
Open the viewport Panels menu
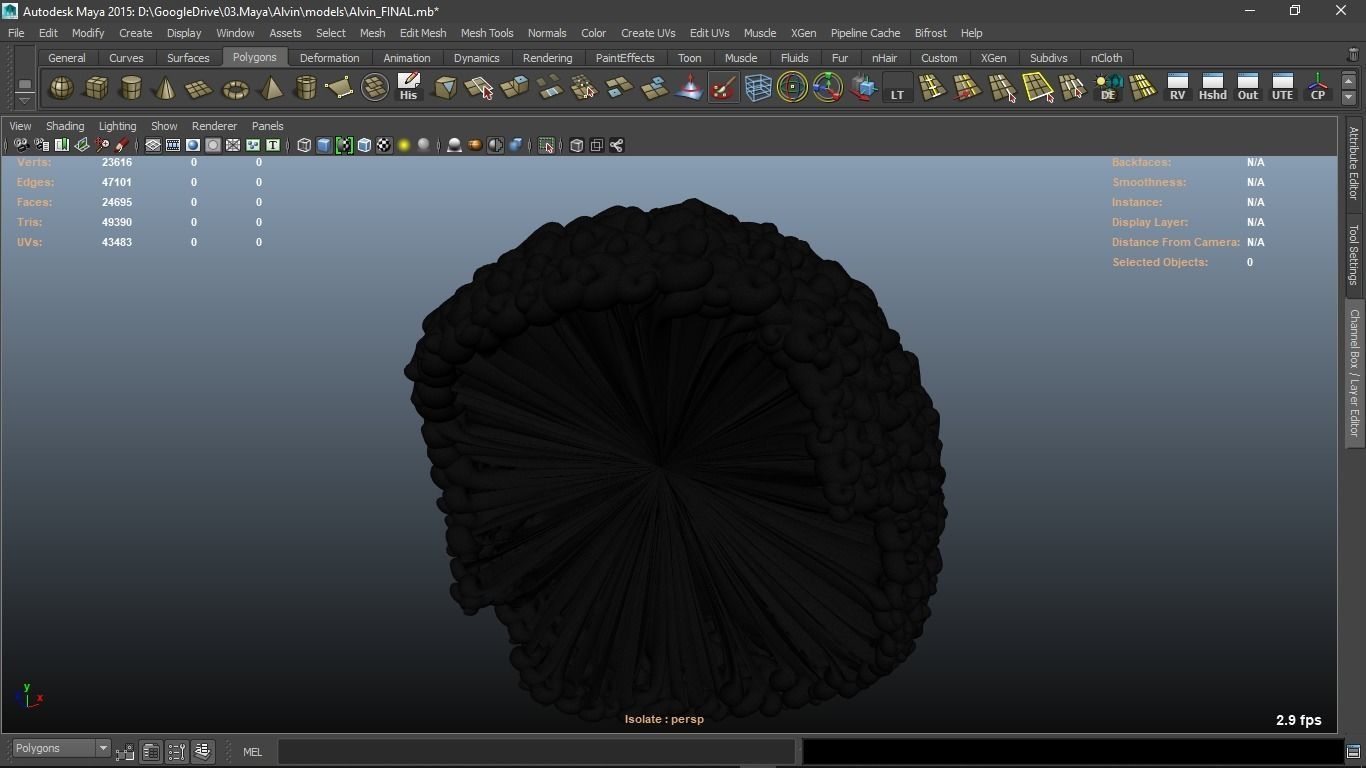click(267, 126)
